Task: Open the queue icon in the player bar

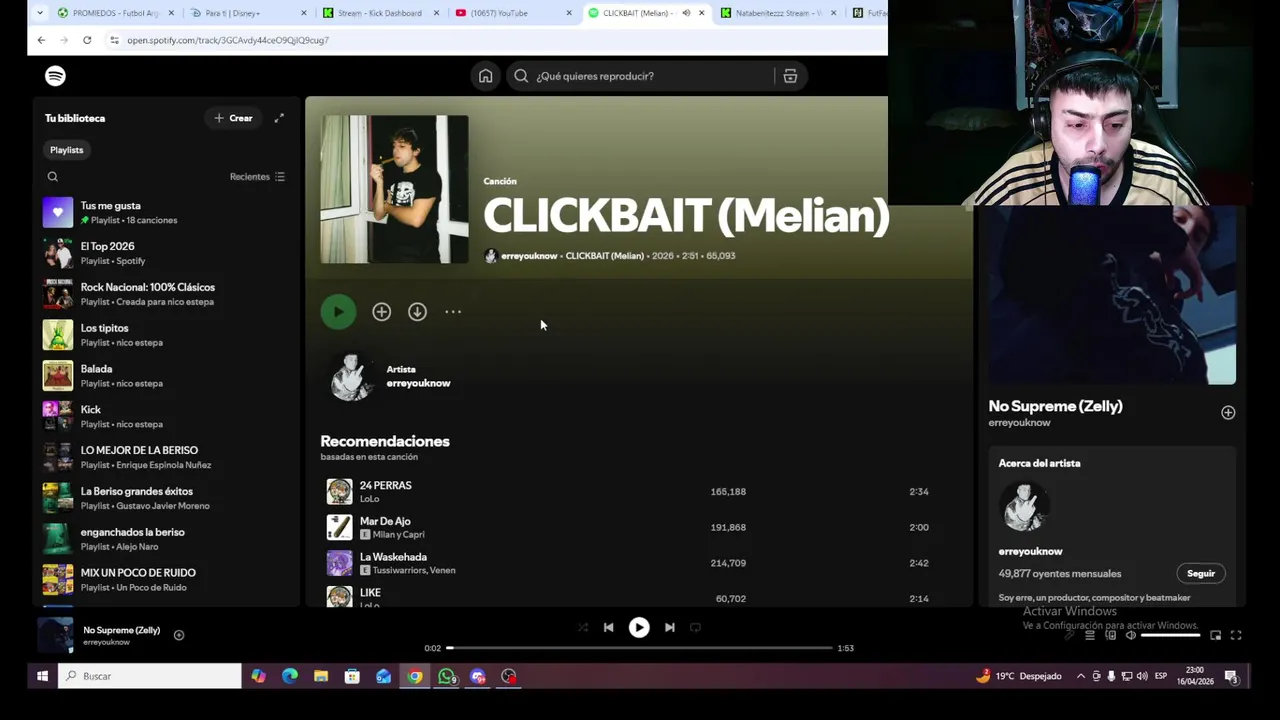Action: click(x=1090, y=635)
